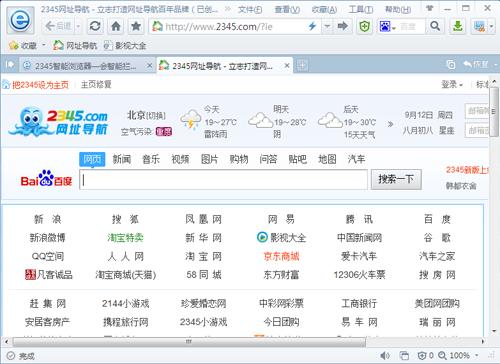This screenshot has height=364, width=500.
Task: Select the 图片 search tab
Action: click(x=209, y=159)
